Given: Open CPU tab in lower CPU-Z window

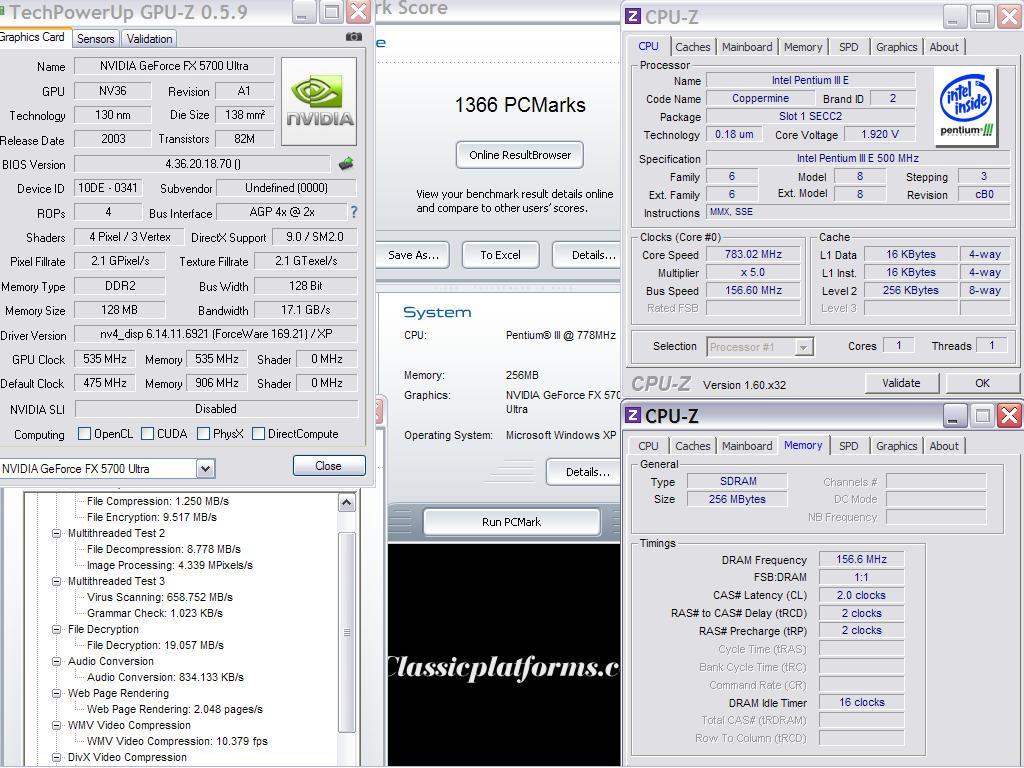Looking at the screenshot, I should 648,446.
